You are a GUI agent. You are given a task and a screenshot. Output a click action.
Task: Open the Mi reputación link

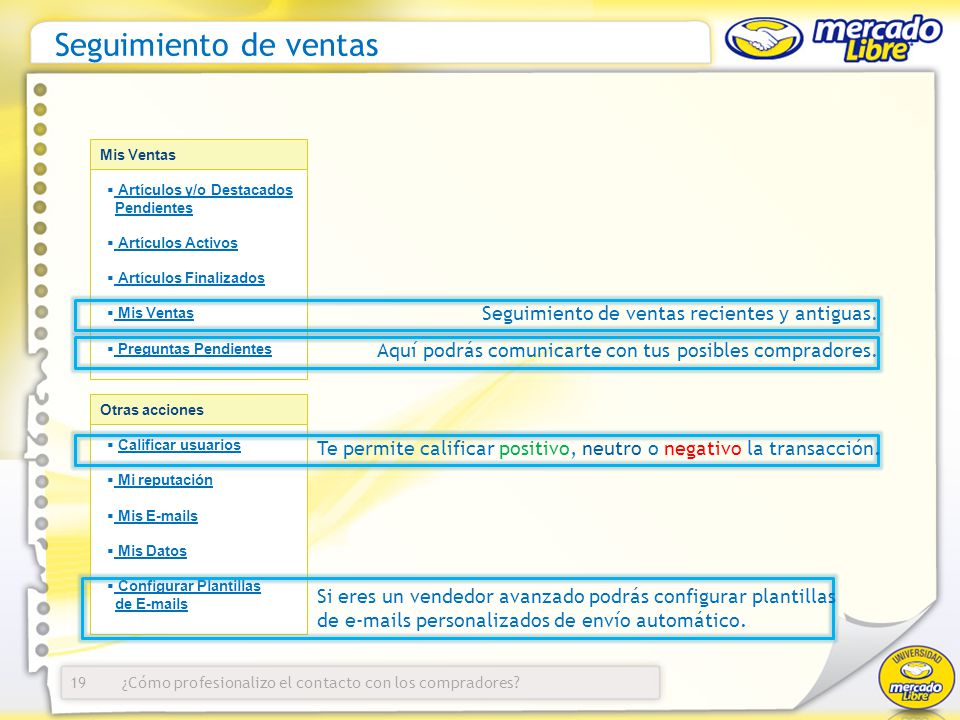click(163, 480)
